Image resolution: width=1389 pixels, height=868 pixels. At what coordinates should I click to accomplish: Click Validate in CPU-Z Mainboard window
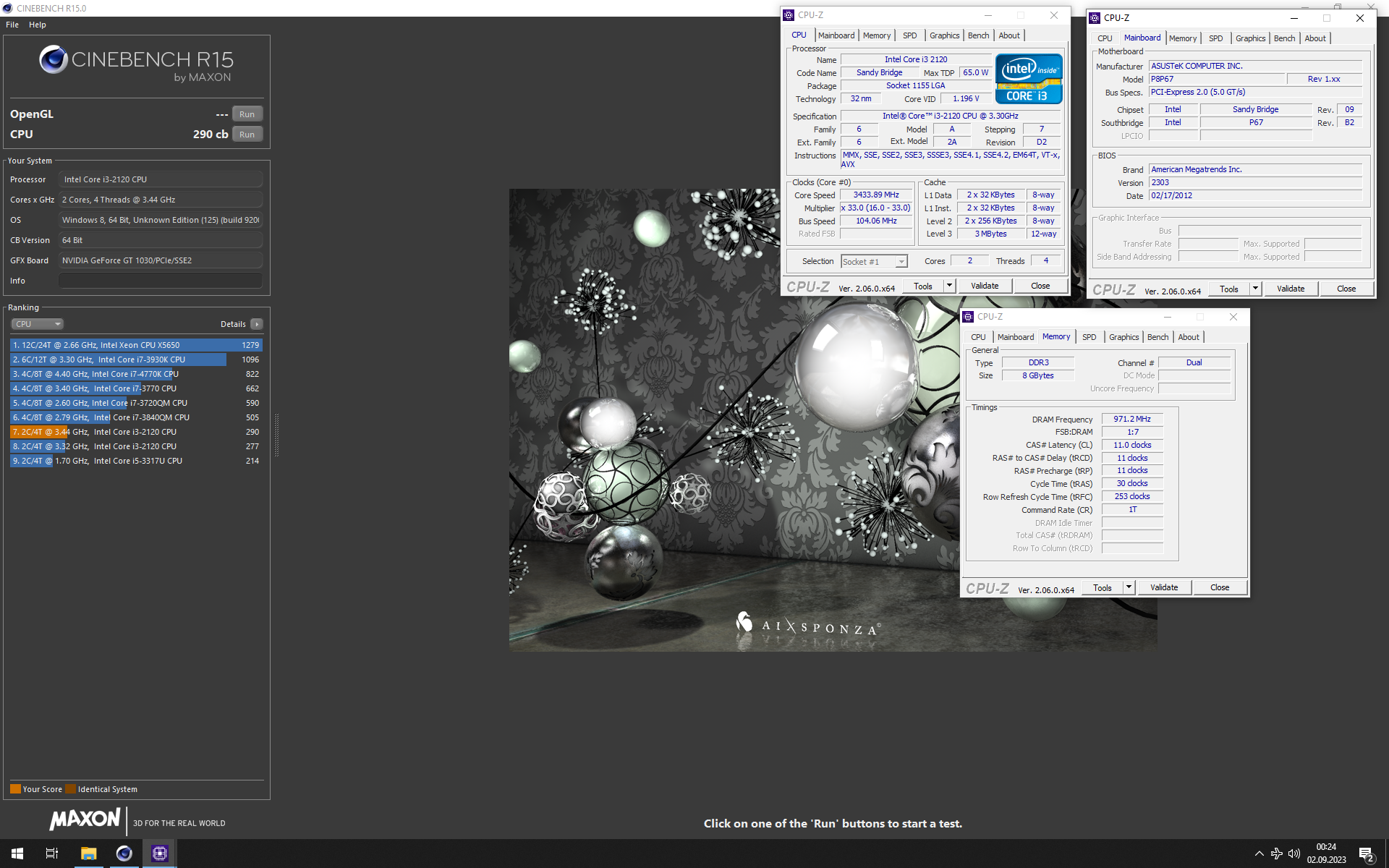pyautogui.click(x=1291, y=289)
